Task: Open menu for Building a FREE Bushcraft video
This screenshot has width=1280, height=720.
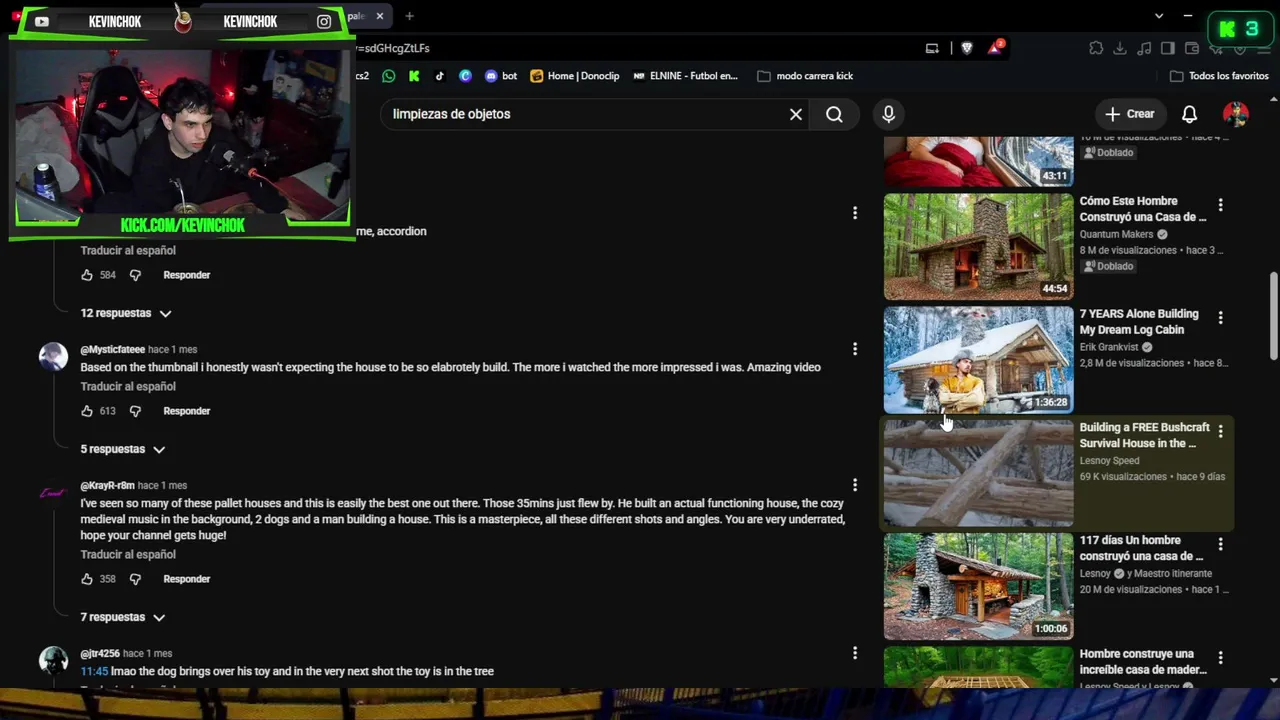Action: click(x=1220, y=431)
